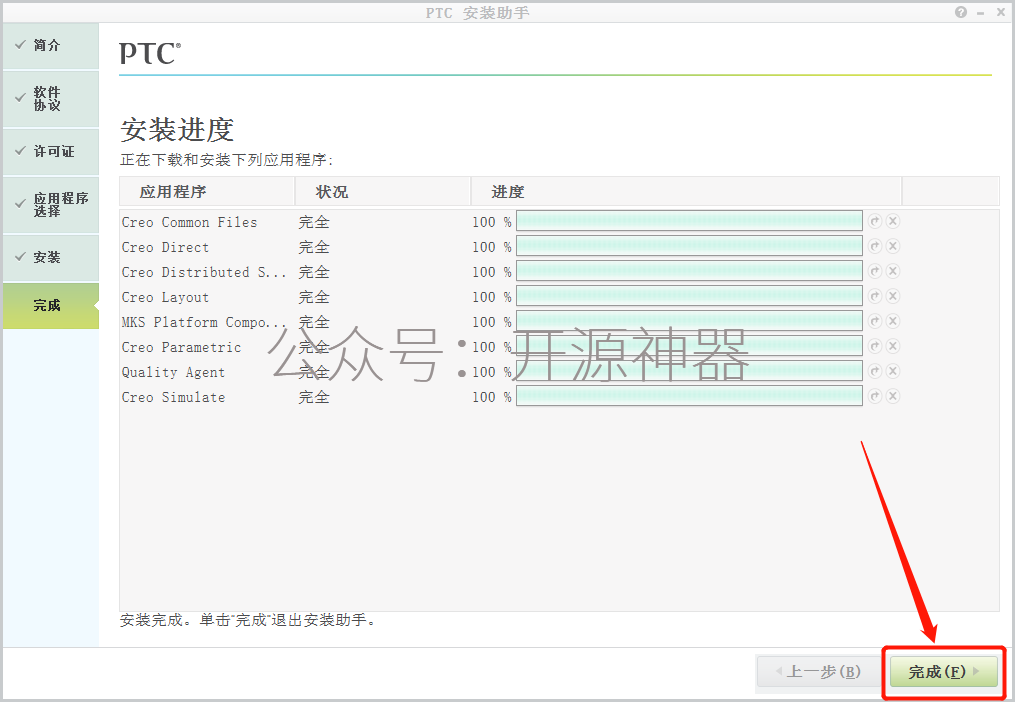Image resolution: width=1015 pixels, height=702 pixels.
Task: Select the "Creo Distributed S..." application name
Action: pos(204,272)
